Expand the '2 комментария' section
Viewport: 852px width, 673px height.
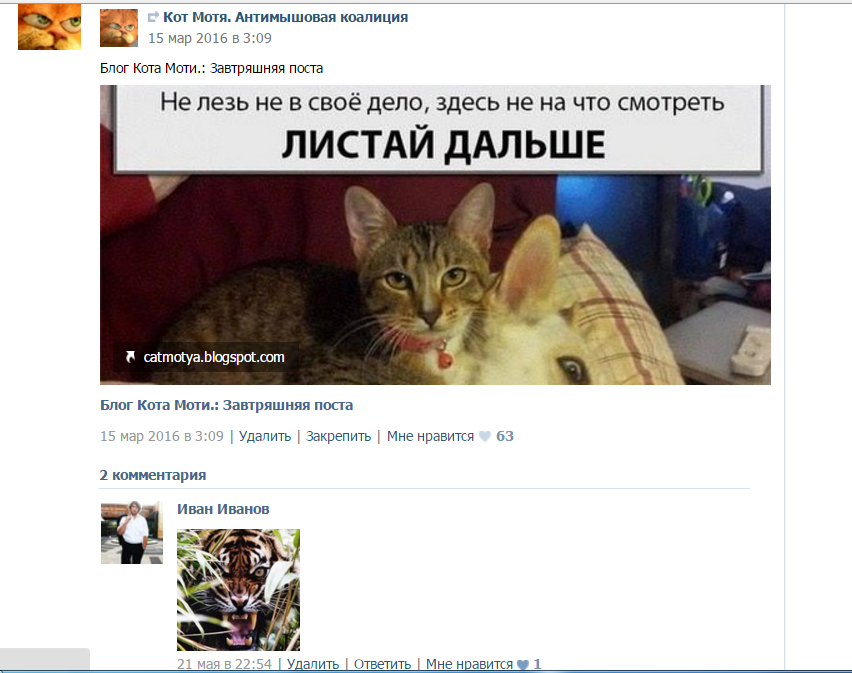pos(152,475)
